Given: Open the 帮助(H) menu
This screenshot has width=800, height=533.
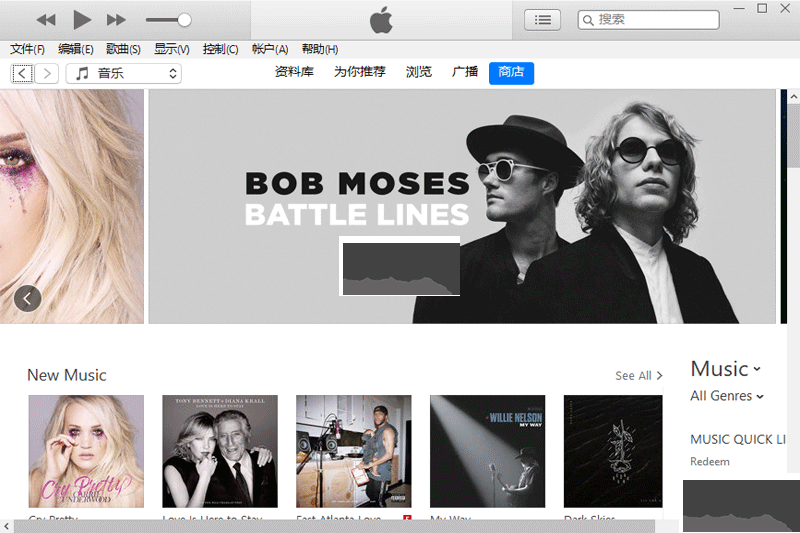Looking at the screenshot, I should [x=319, y=49].
